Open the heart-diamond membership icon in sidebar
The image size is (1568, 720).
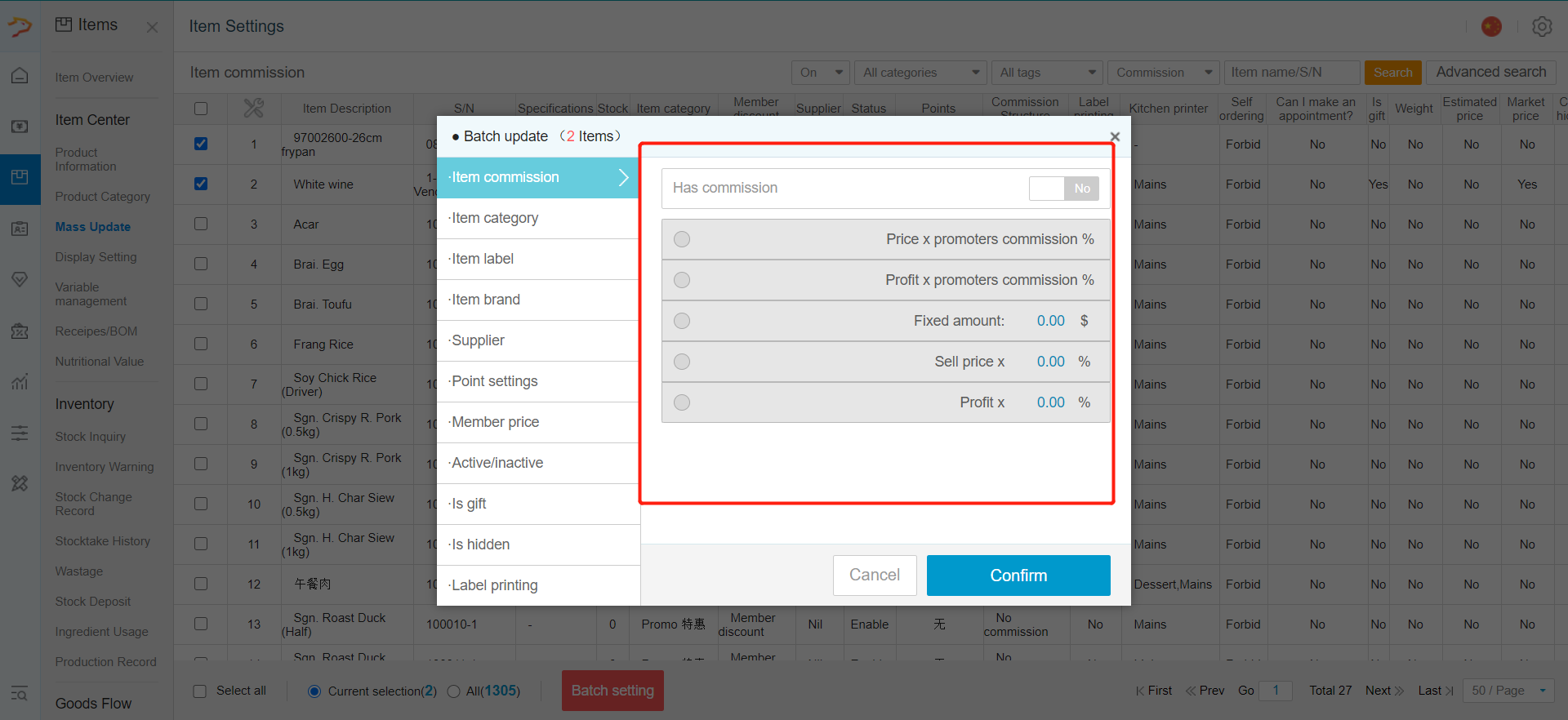coord(20,279)
